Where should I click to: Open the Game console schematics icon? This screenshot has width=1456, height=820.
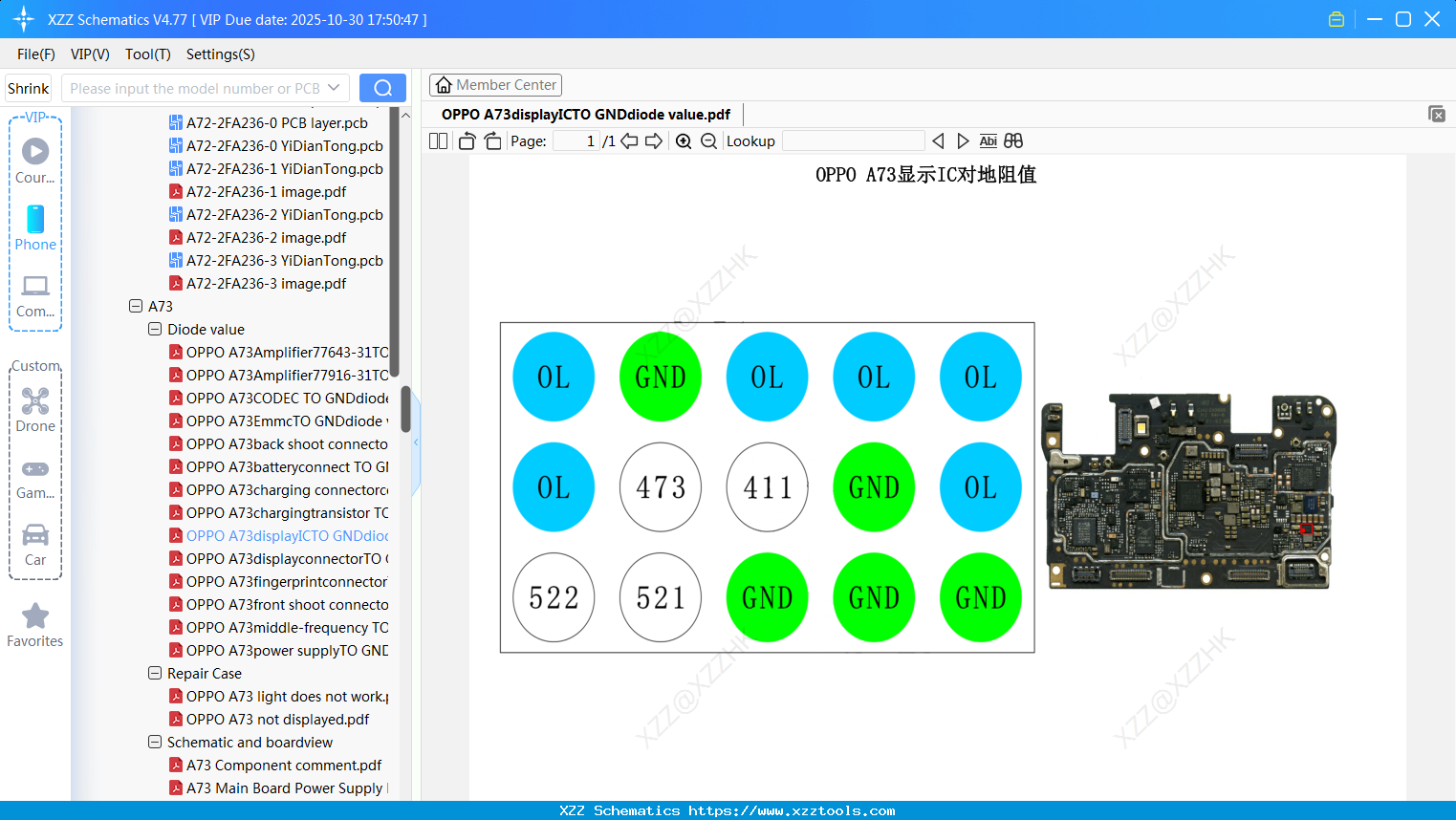(35, 468)
